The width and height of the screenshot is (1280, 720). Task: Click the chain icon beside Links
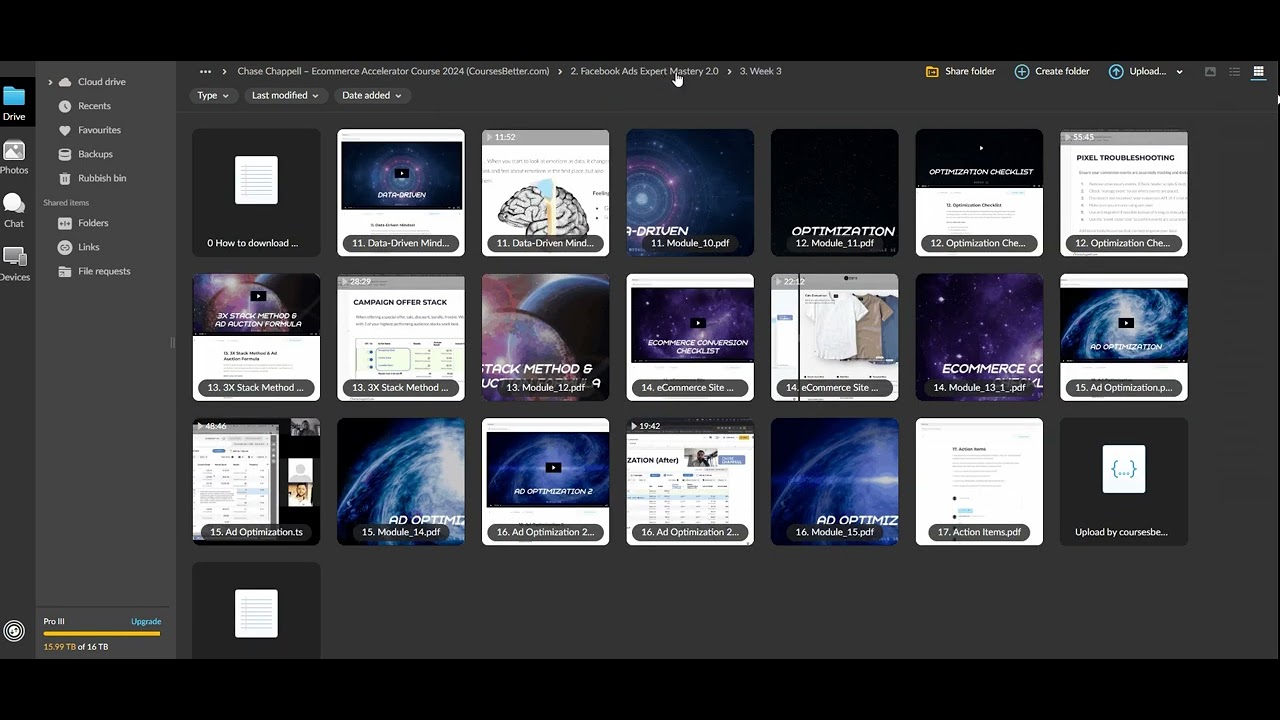pos(65,247)
